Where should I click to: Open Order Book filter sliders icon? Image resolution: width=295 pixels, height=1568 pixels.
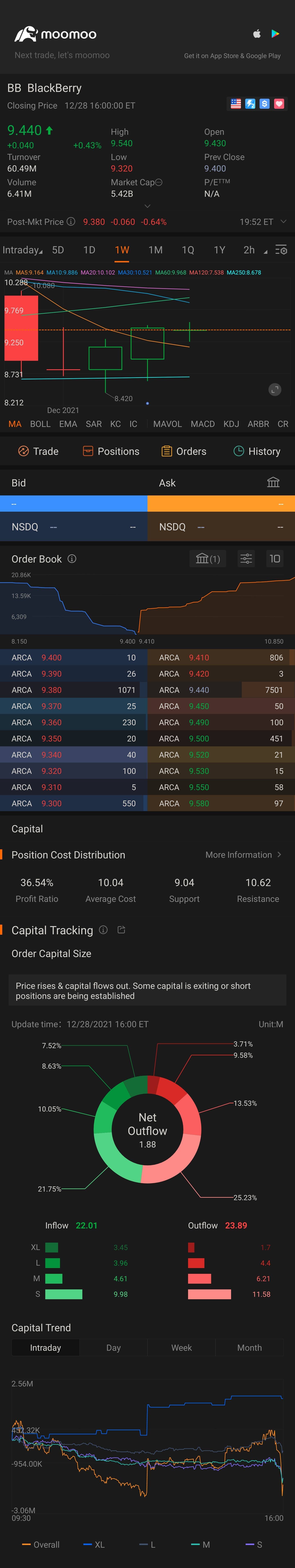(246, 559)
